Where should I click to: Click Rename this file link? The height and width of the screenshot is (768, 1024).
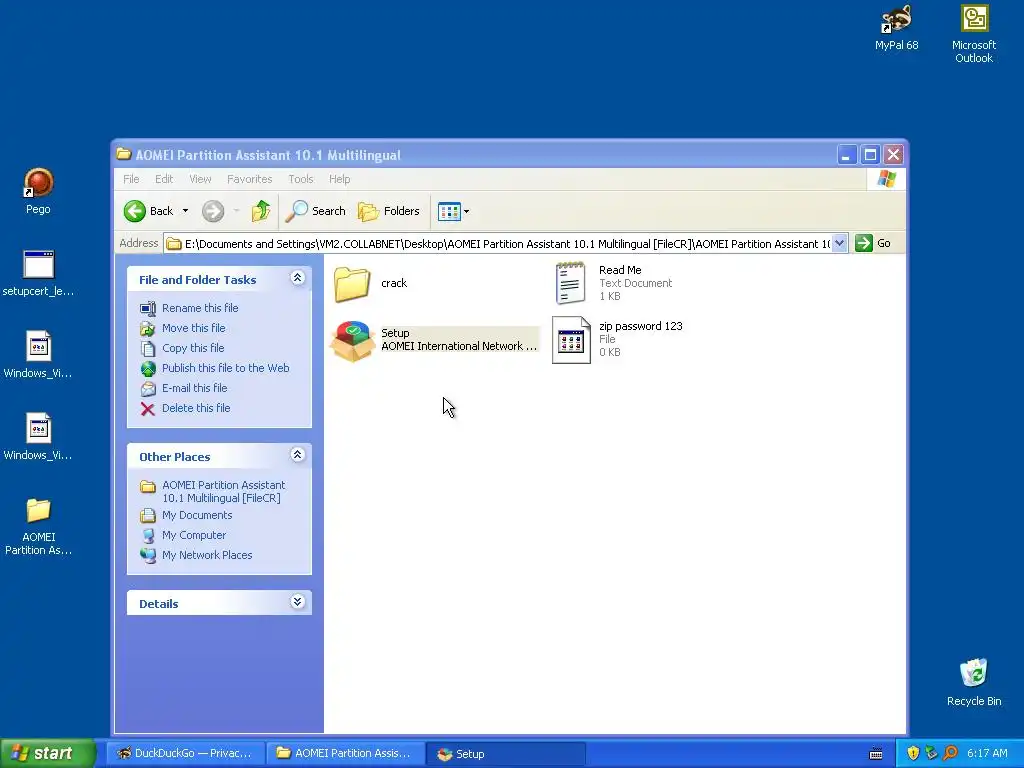(x=200, y=308)
